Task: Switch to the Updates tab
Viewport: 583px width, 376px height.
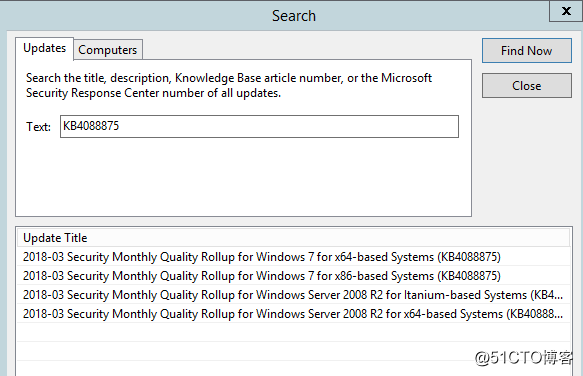Action: [44, 48]
